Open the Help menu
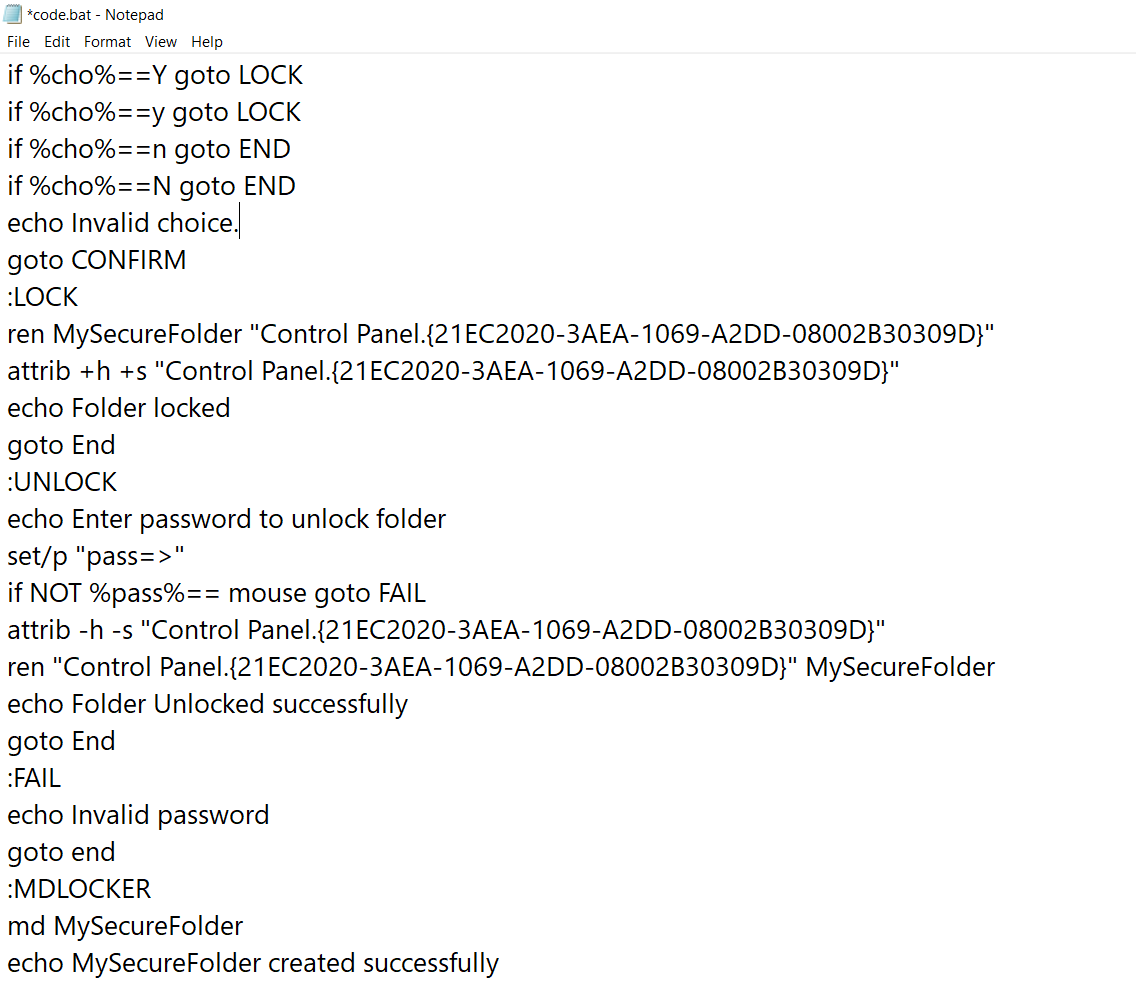Image resolution: width=1136 pixels, height=988 pixels. (x=206, y=42)
